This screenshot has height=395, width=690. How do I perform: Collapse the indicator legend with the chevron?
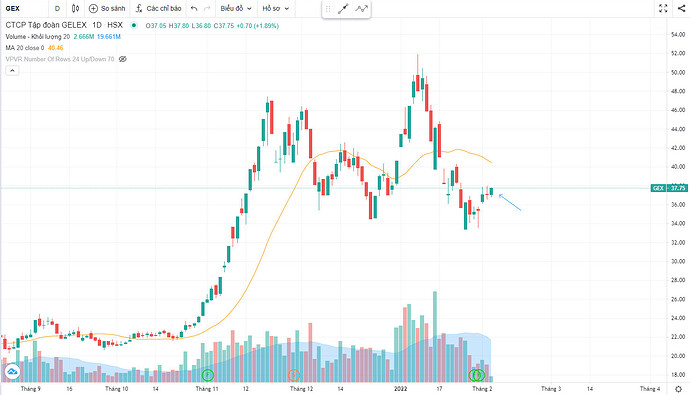click(x=12, y=70)
